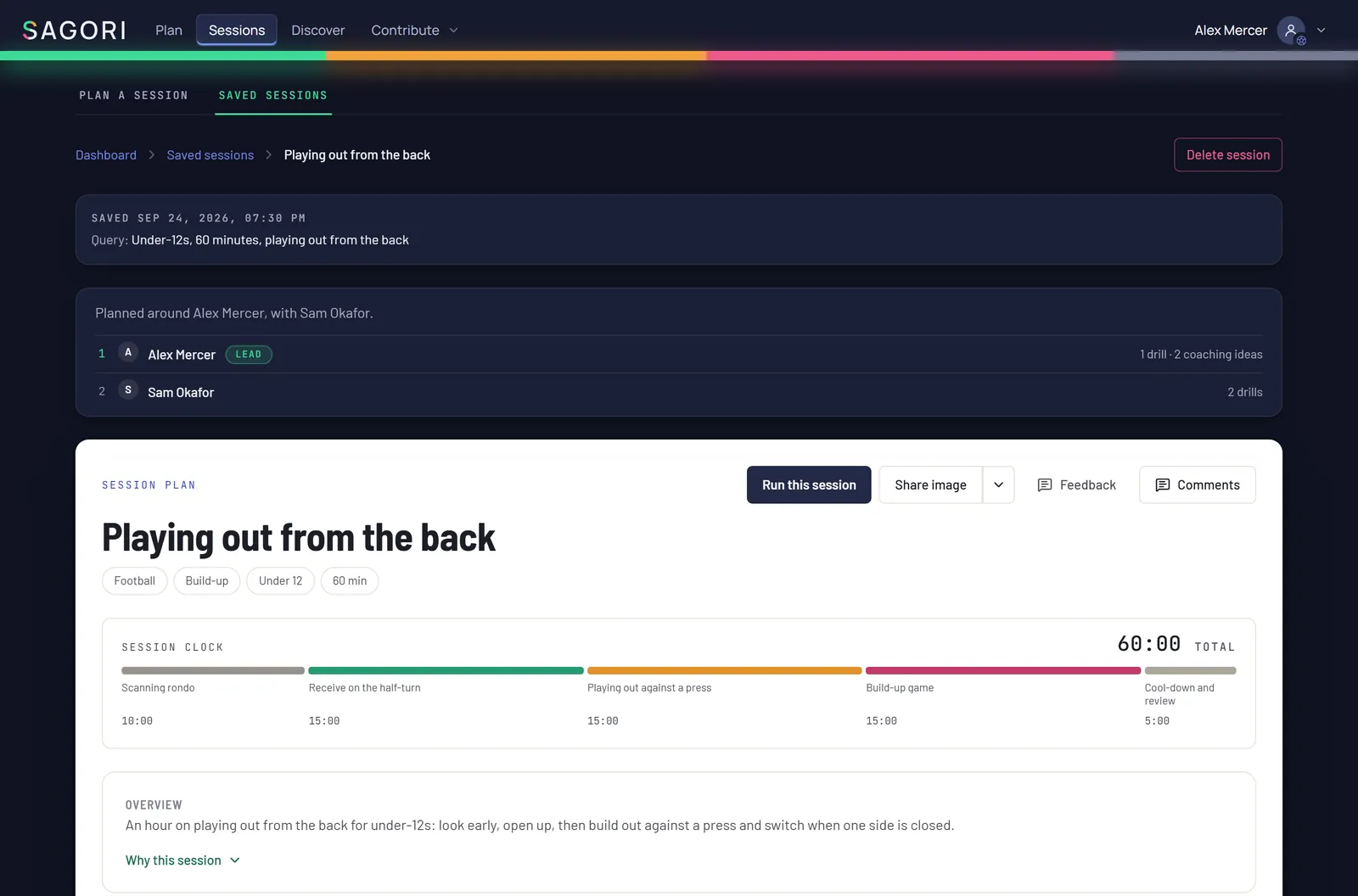This screenshot has width=1358, height=896.
Task: Go to the Plan nav item
Action: (169, 31)
